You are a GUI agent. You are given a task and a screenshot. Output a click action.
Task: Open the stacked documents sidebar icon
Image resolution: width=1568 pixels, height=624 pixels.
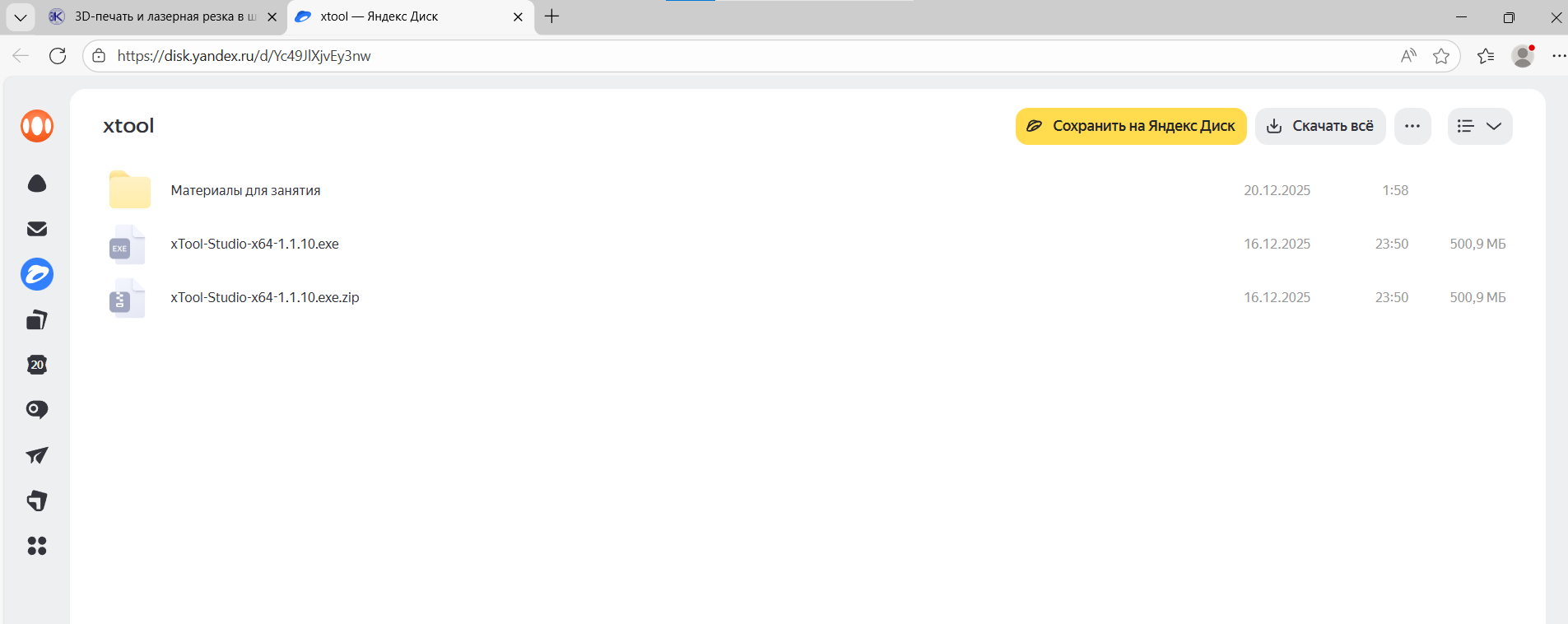click(x=37, y=319)
